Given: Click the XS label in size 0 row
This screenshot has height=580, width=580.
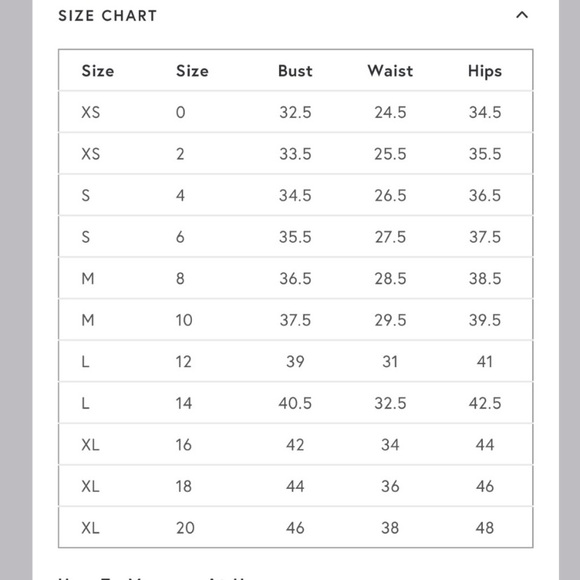Looking at the screenshot, I should (x=91, y=112).
